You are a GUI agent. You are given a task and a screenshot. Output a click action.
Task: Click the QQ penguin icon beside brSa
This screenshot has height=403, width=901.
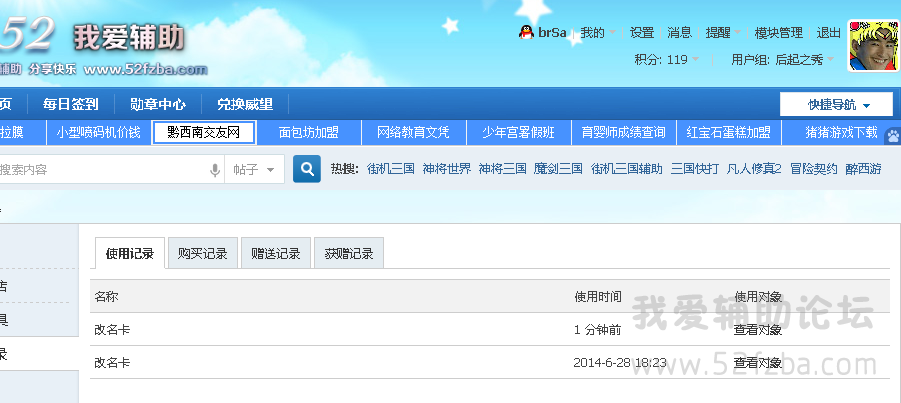pos(526,33)
